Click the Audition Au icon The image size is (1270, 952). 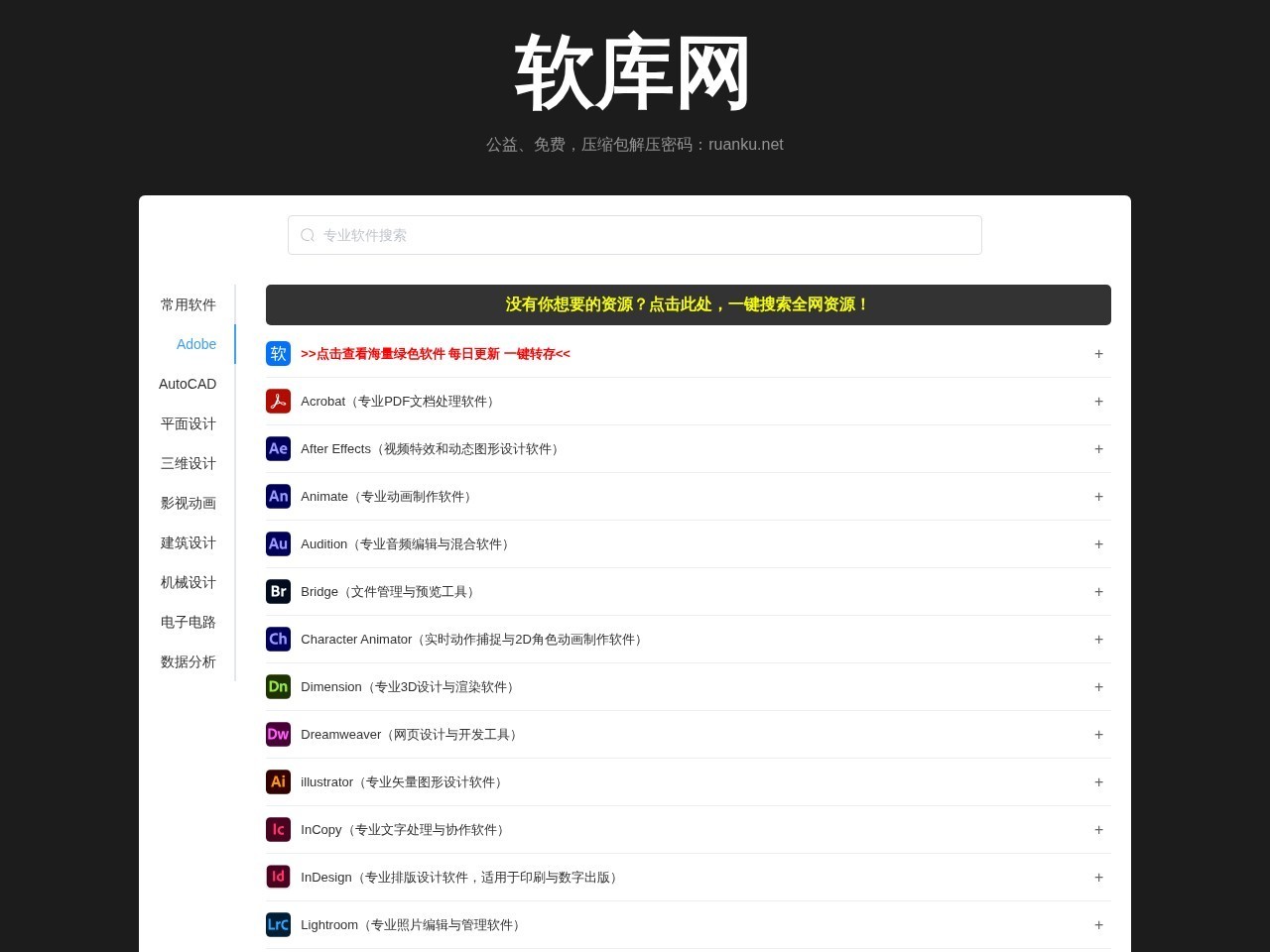click(278, 543)
